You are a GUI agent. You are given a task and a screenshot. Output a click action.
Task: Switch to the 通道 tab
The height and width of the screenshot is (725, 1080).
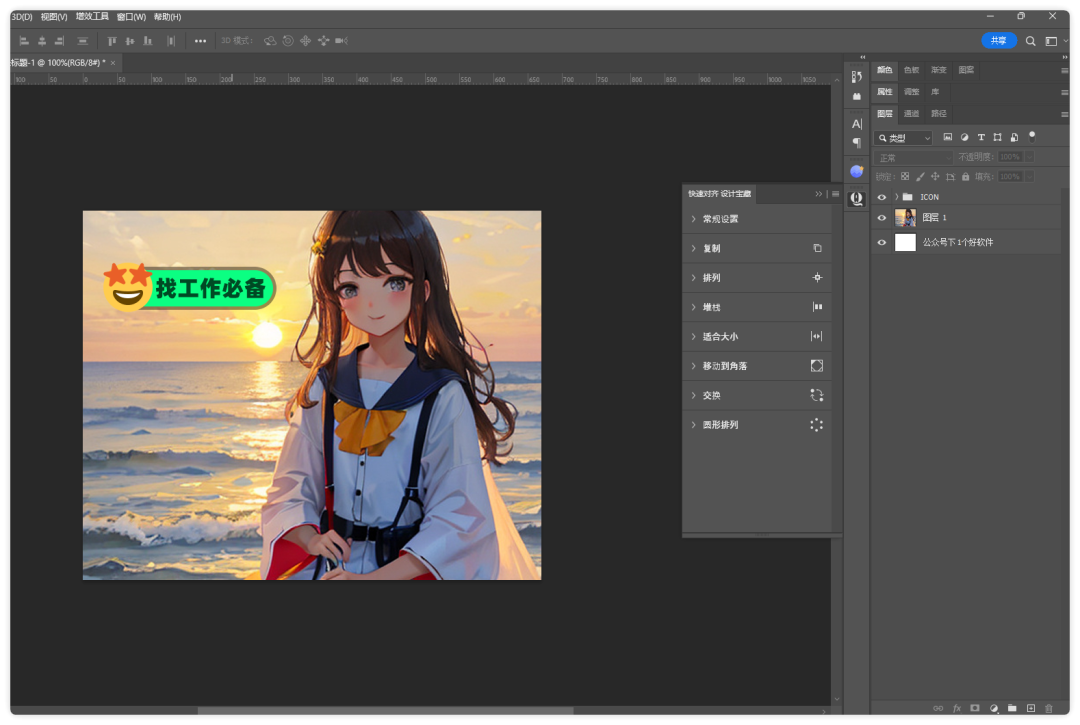[x=912, y=114]
